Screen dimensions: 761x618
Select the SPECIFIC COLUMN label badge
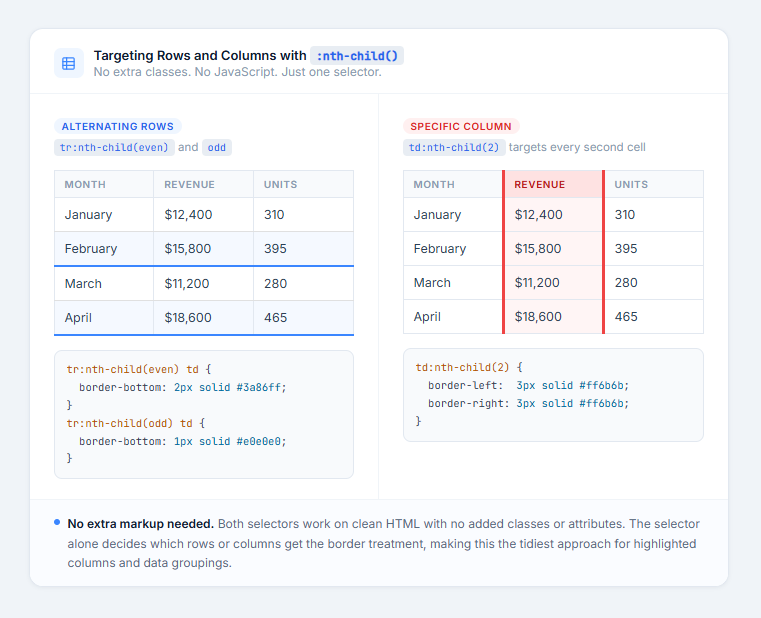(x=461, y=126)
